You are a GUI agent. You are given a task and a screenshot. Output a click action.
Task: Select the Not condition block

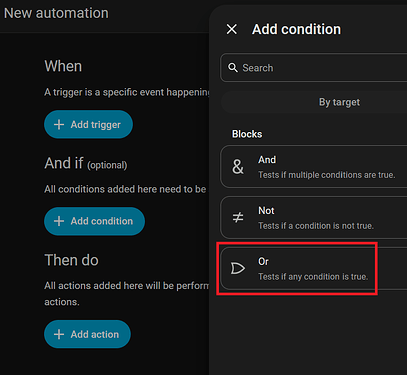tap(313, 218)
